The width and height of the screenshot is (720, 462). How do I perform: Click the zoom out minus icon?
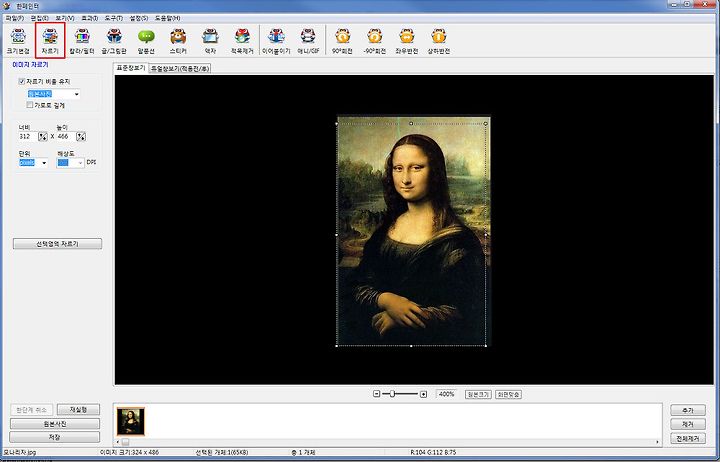point(377,394)
